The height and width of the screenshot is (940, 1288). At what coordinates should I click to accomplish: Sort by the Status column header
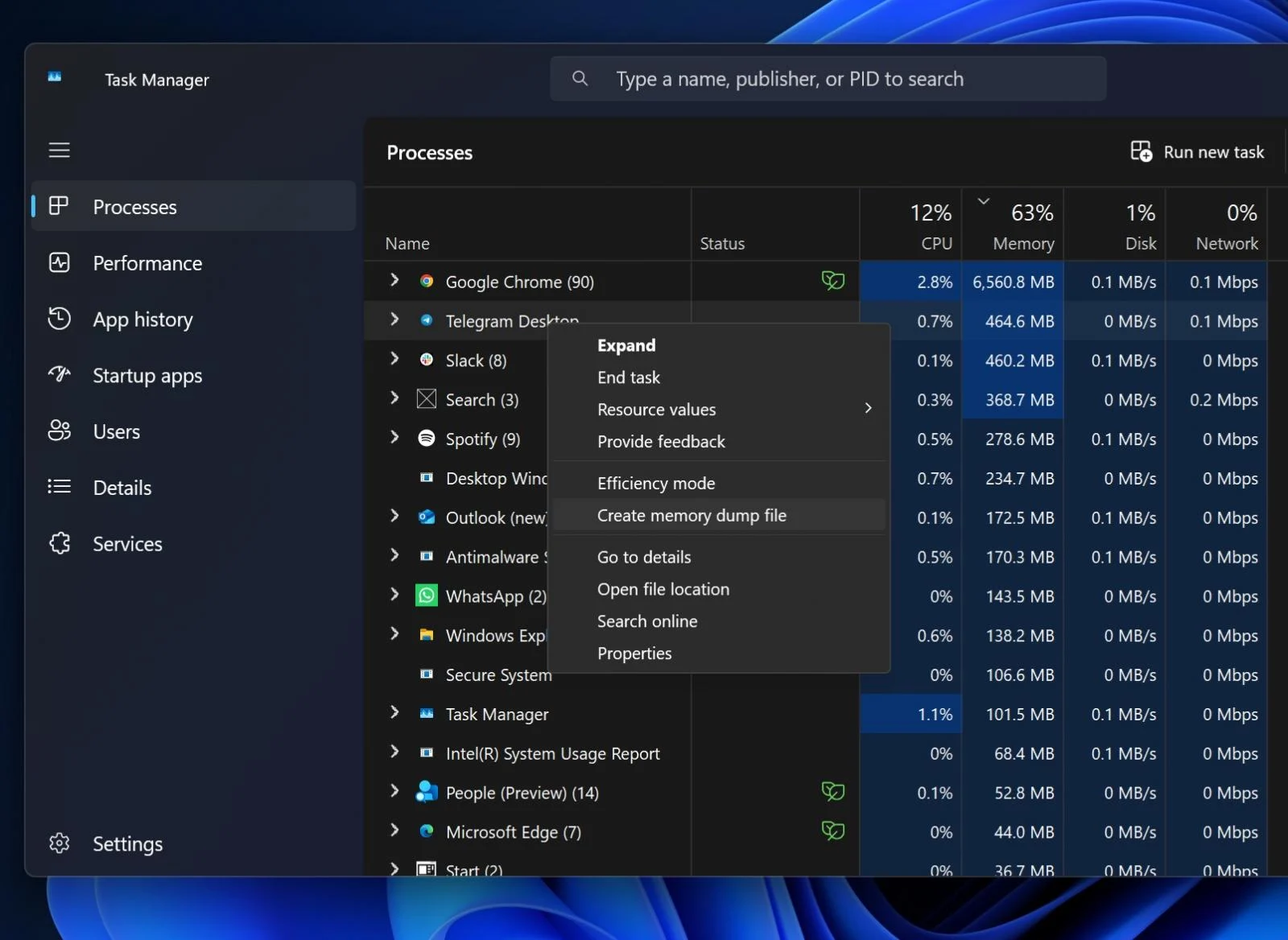[775, 225]
